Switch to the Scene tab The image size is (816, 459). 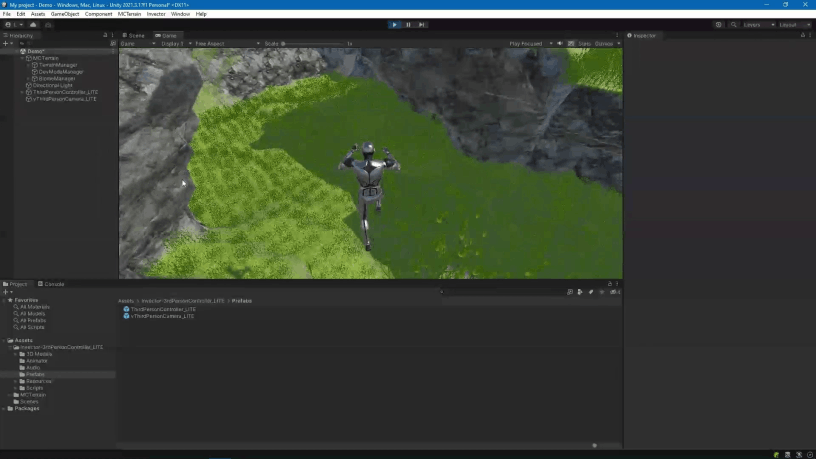[x=135, y=35]
